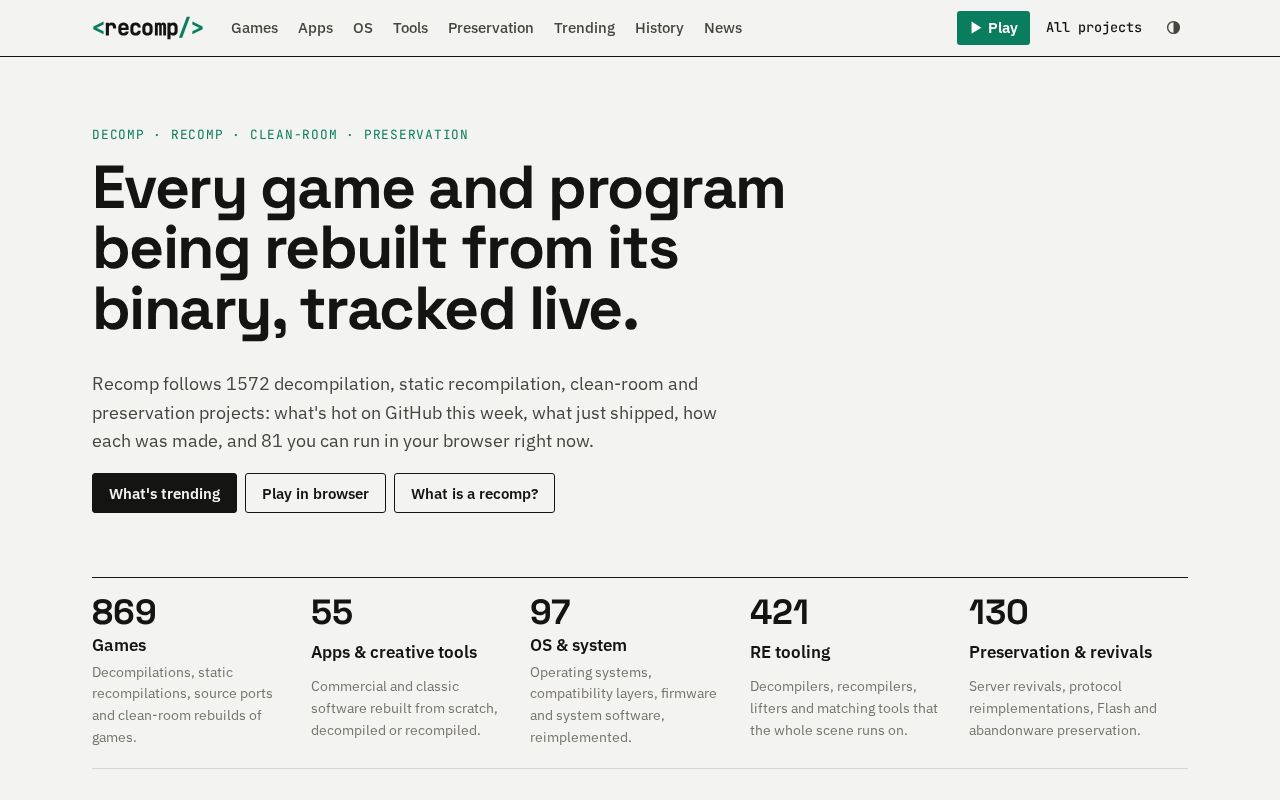Open the News nav link
The height and width of the screenshot is (800, 1280).
pos(723,28)
